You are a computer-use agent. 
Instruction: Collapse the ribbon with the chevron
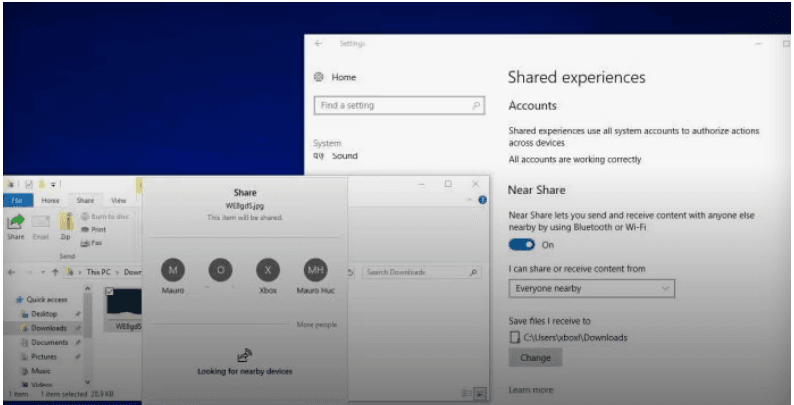[469, 200]
